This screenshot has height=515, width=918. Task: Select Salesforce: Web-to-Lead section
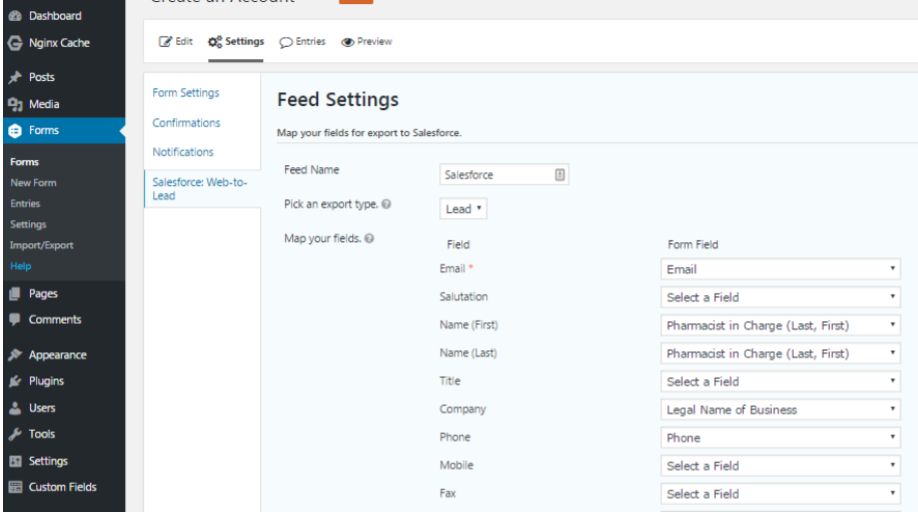200,189
